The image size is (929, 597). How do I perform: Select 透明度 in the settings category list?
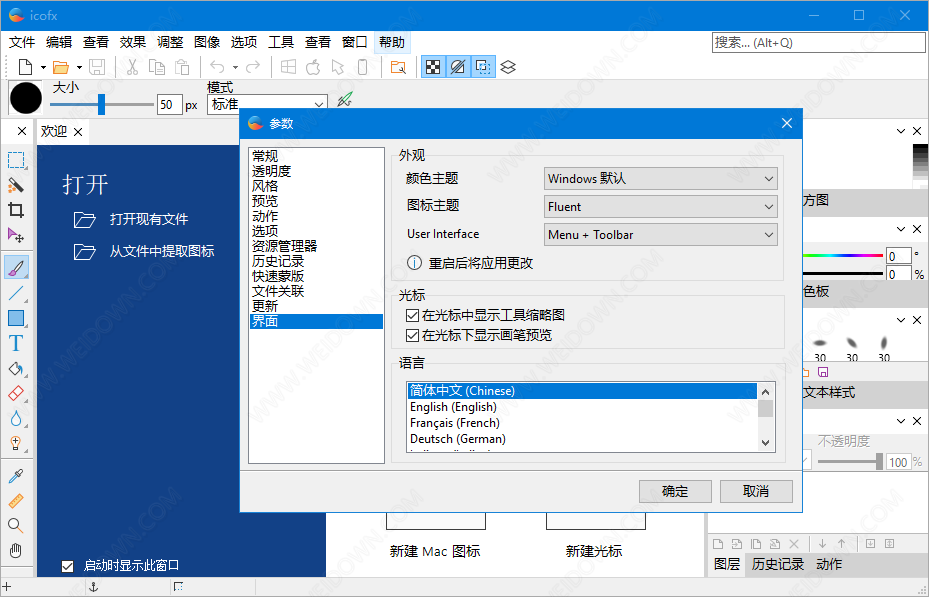click(316, 171)
